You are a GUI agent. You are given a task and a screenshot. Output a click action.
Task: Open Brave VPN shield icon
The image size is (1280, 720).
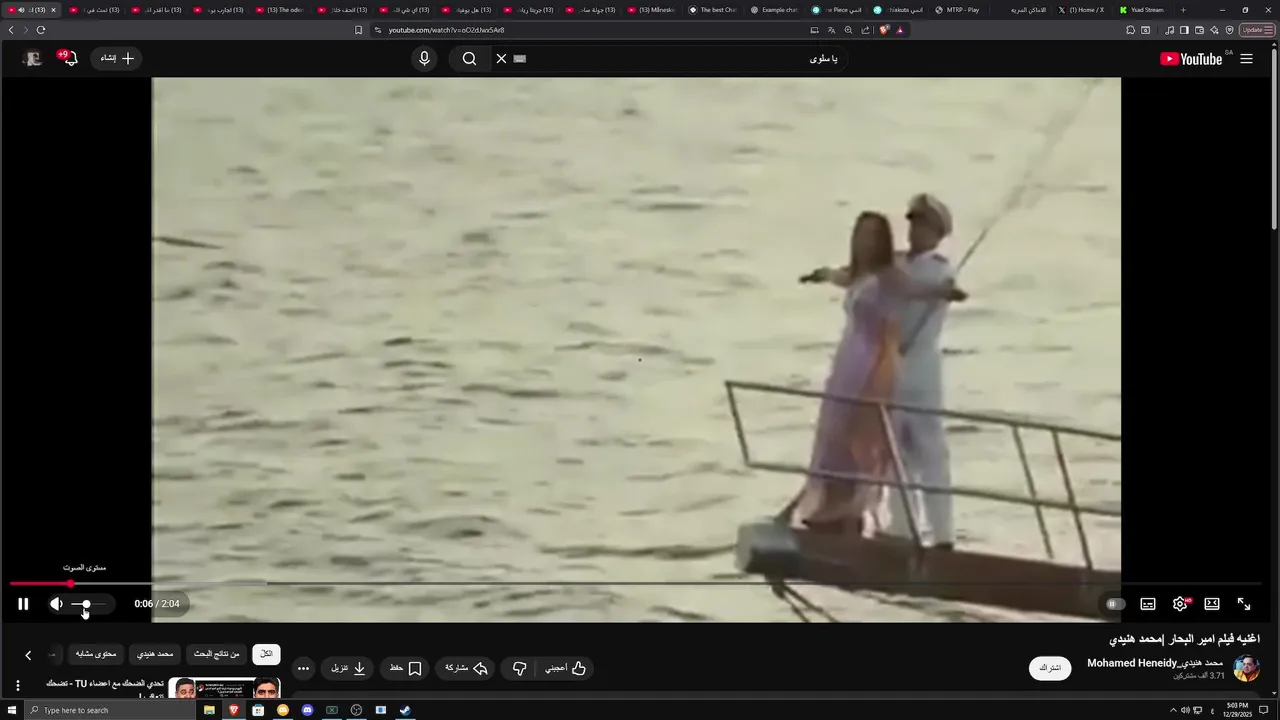click(1229, 30)
